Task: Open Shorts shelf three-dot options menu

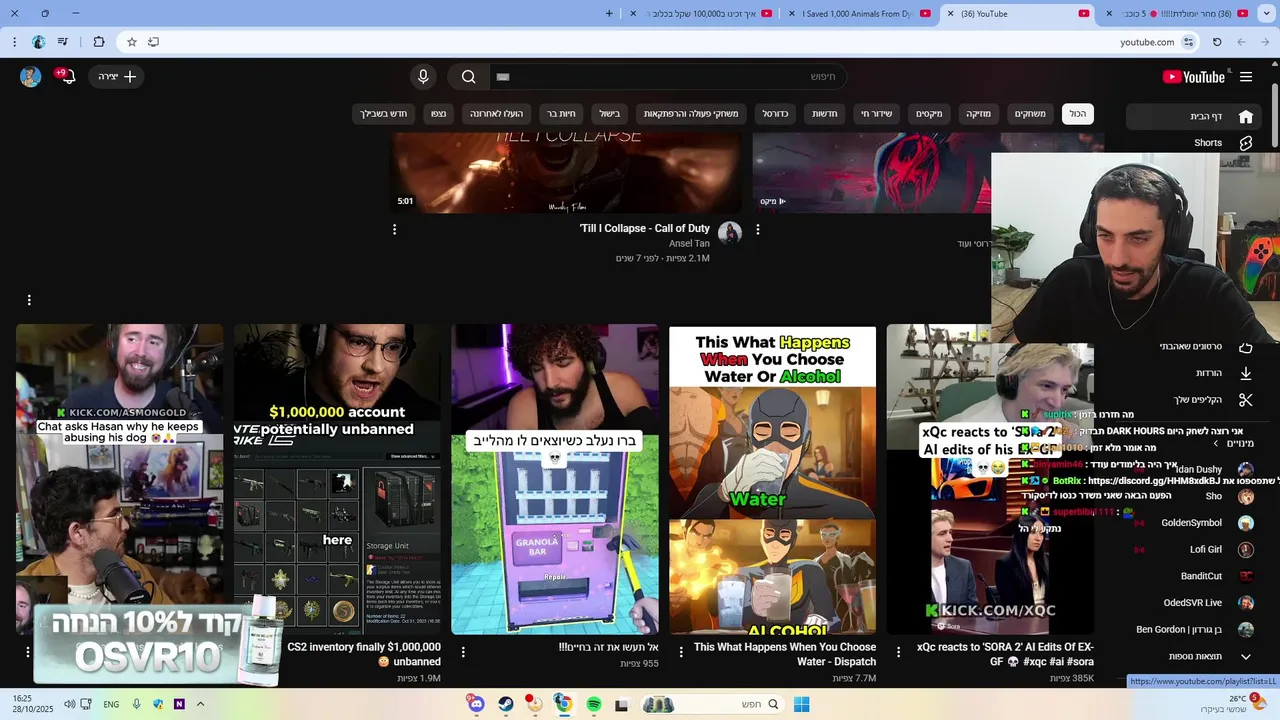Action: pos(29,300)
